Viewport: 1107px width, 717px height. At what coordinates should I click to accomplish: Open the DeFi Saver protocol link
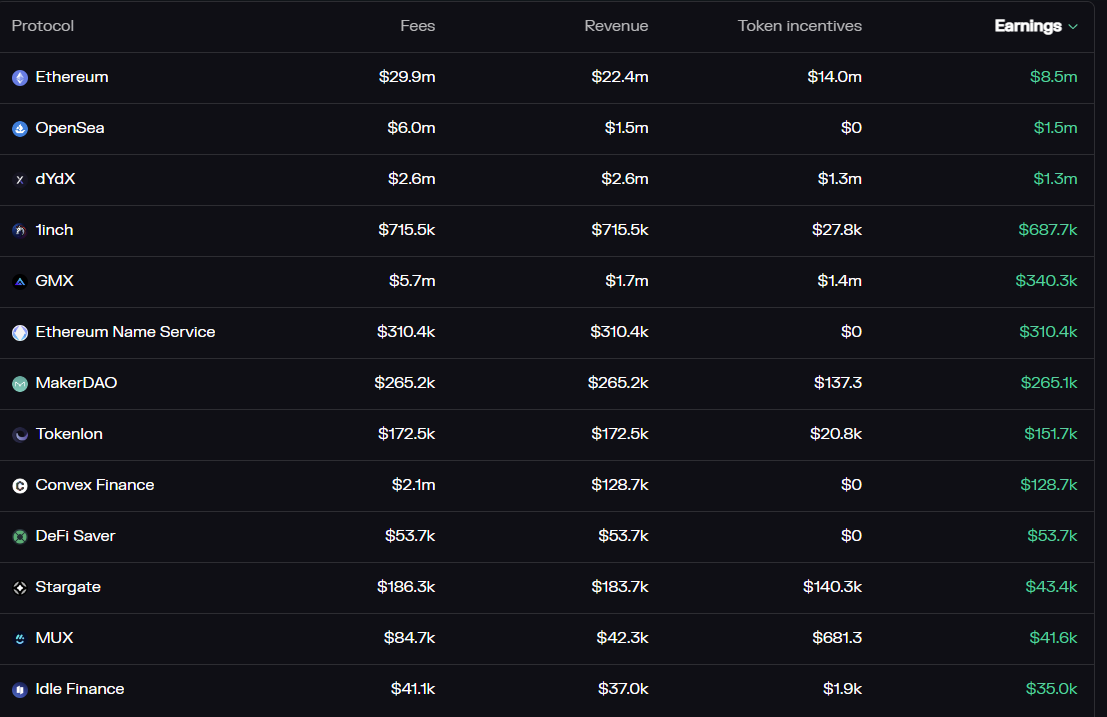pos(75,536)
